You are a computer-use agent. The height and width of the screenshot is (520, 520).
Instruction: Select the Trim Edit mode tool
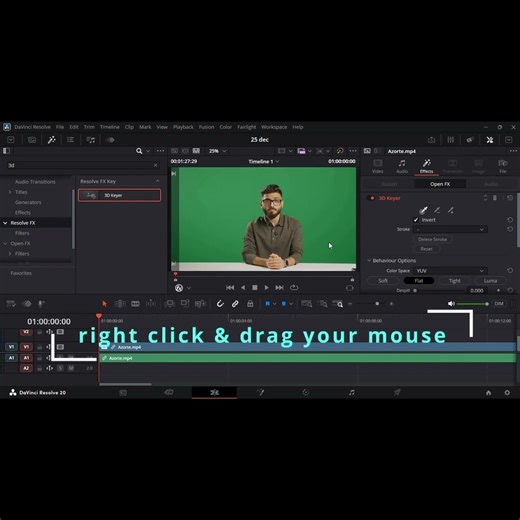[120, 304]
